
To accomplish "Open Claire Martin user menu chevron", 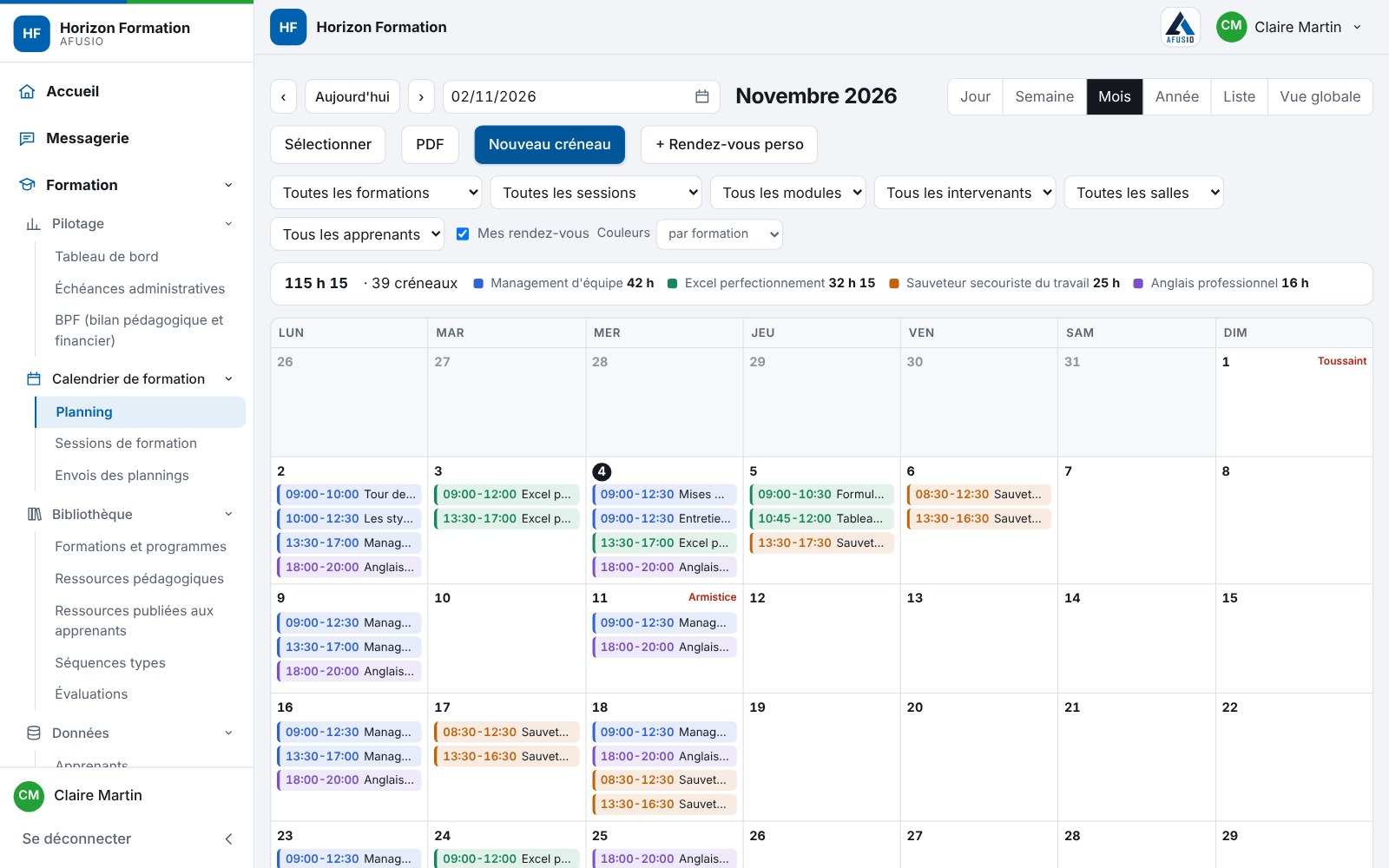I will pos(1357,27).
